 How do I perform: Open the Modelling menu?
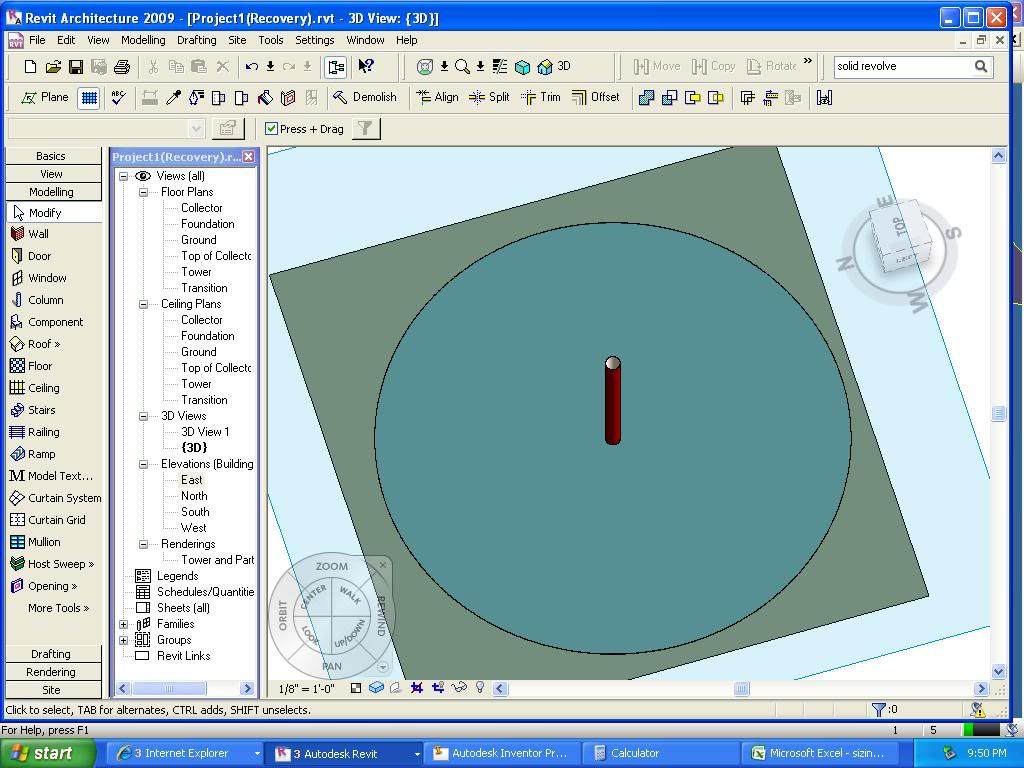(x=143, y=40)
